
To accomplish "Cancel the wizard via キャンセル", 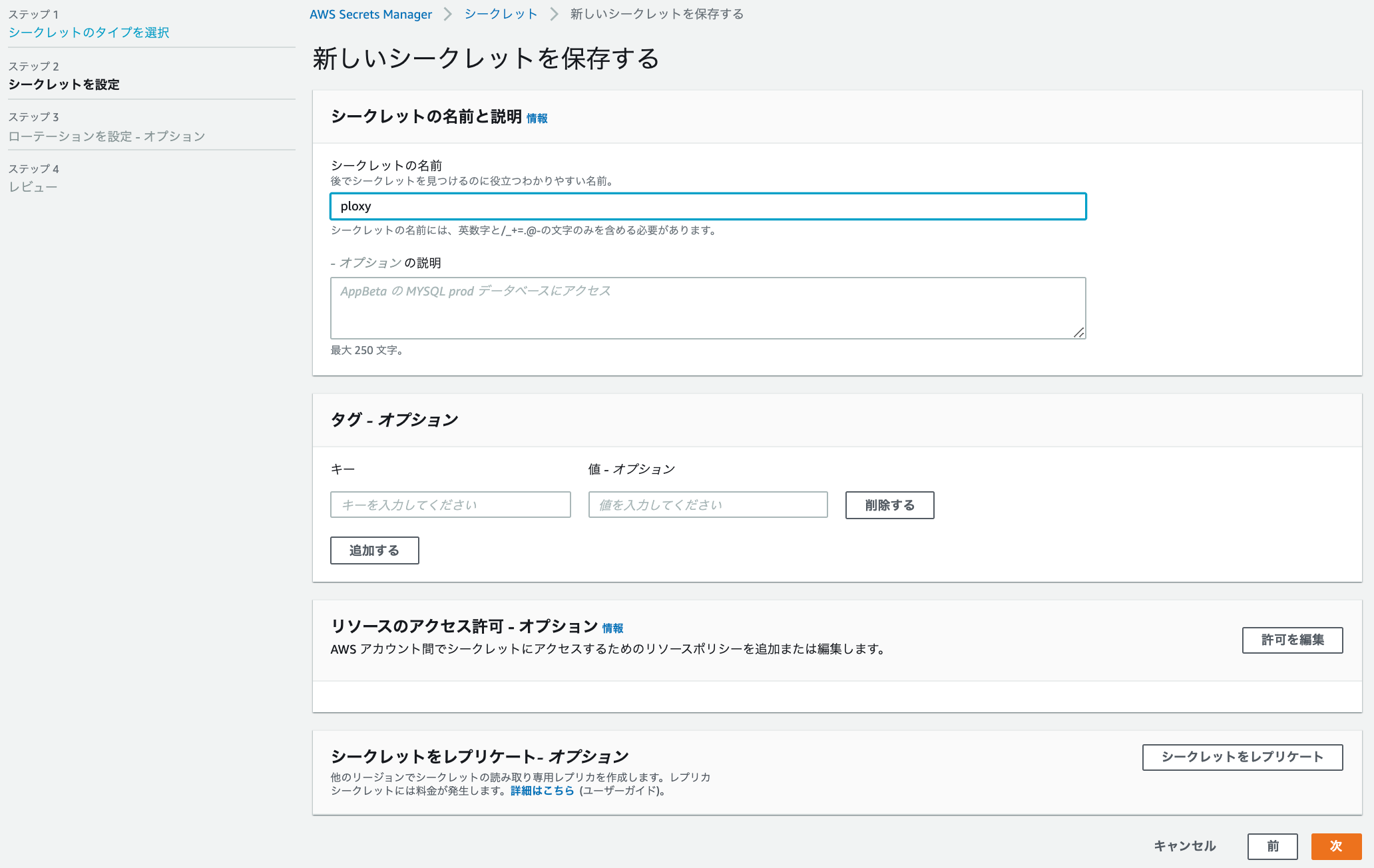I will point(1184,847).
